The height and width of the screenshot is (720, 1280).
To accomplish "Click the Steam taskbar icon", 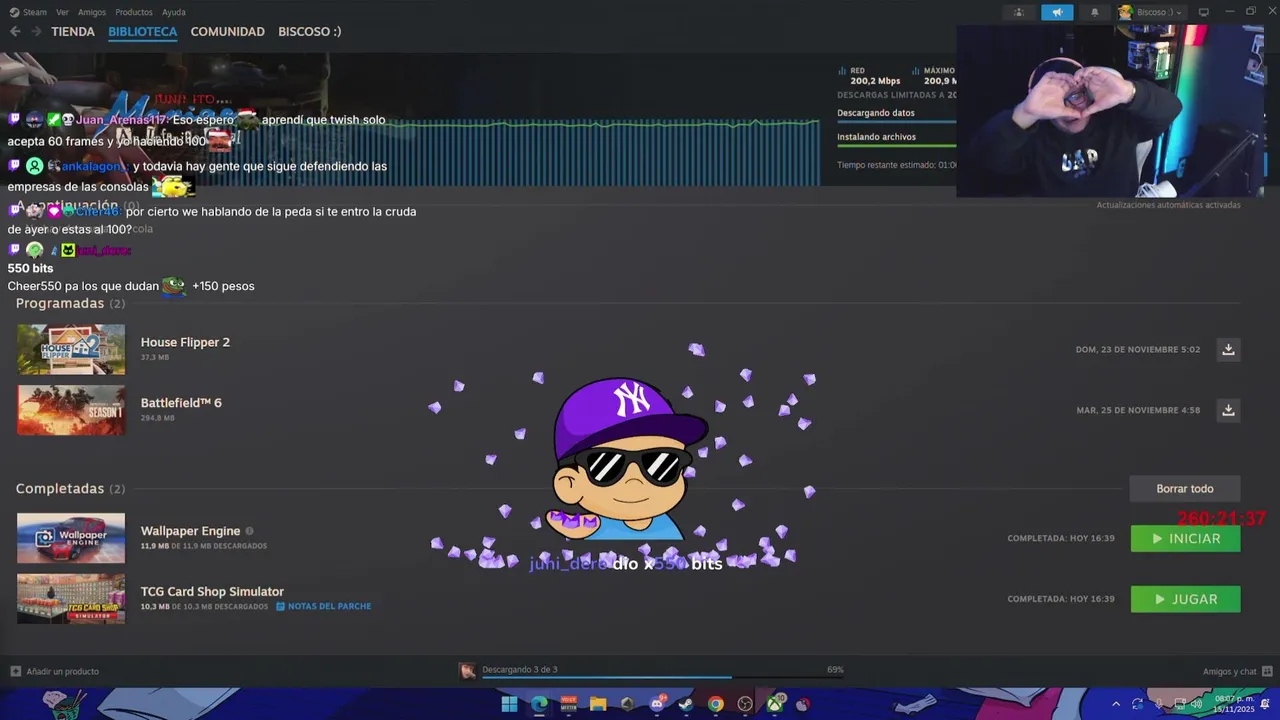I will coord(686,704).
